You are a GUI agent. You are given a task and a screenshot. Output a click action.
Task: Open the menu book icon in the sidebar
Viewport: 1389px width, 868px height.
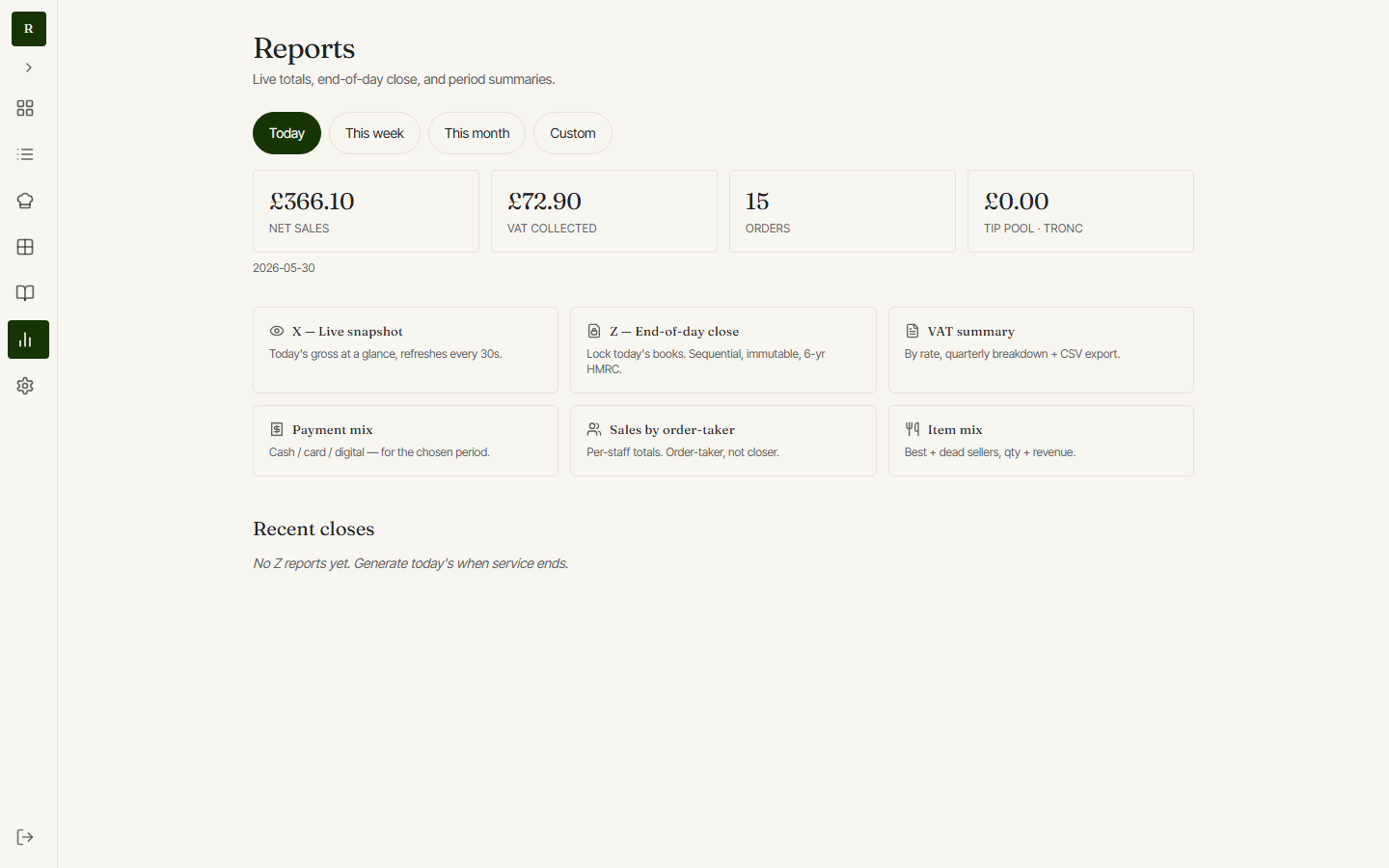click(x=25, y=293)
